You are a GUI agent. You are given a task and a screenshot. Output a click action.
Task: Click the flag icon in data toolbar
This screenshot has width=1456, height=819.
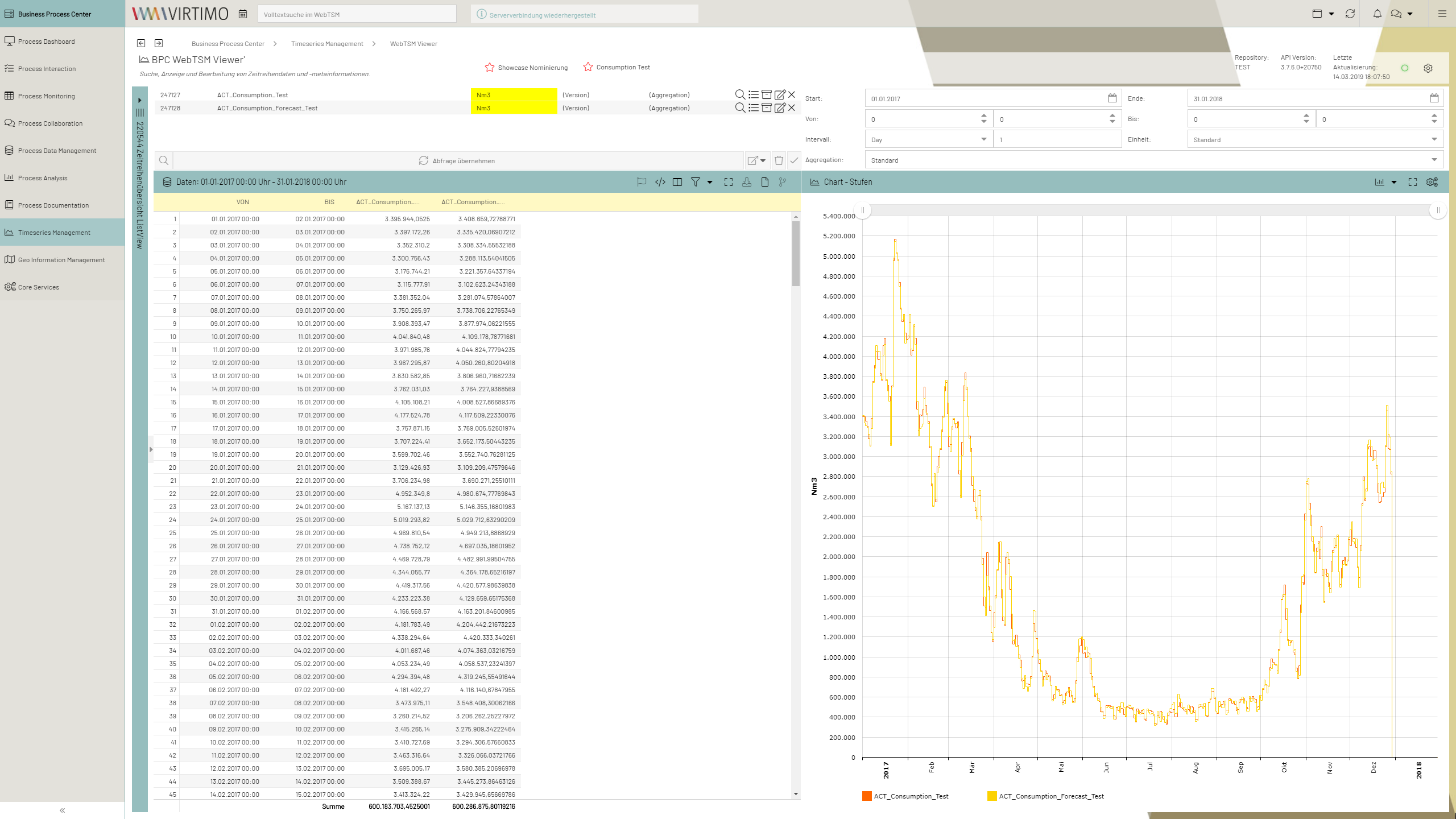[642, 182]
